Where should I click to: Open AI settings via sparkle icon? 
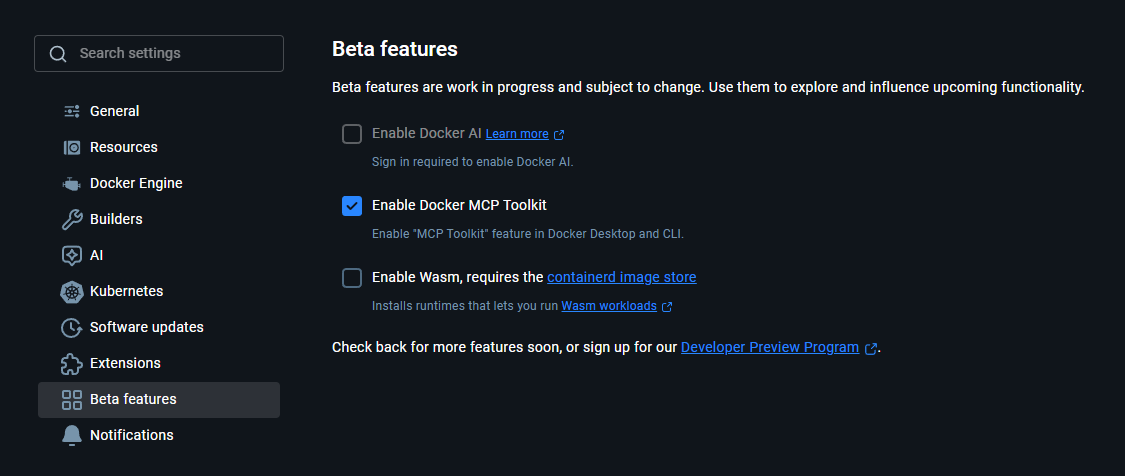72,255
